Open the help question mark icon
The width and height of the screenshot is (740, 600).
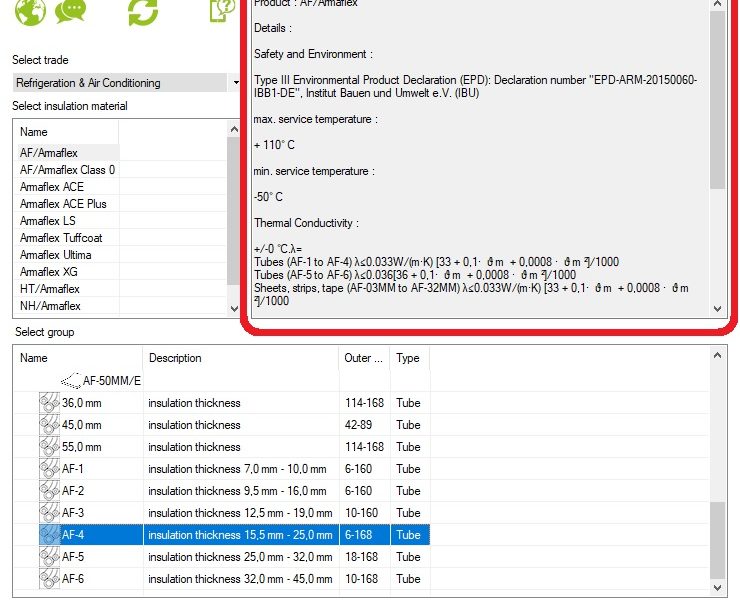(222, 10)
